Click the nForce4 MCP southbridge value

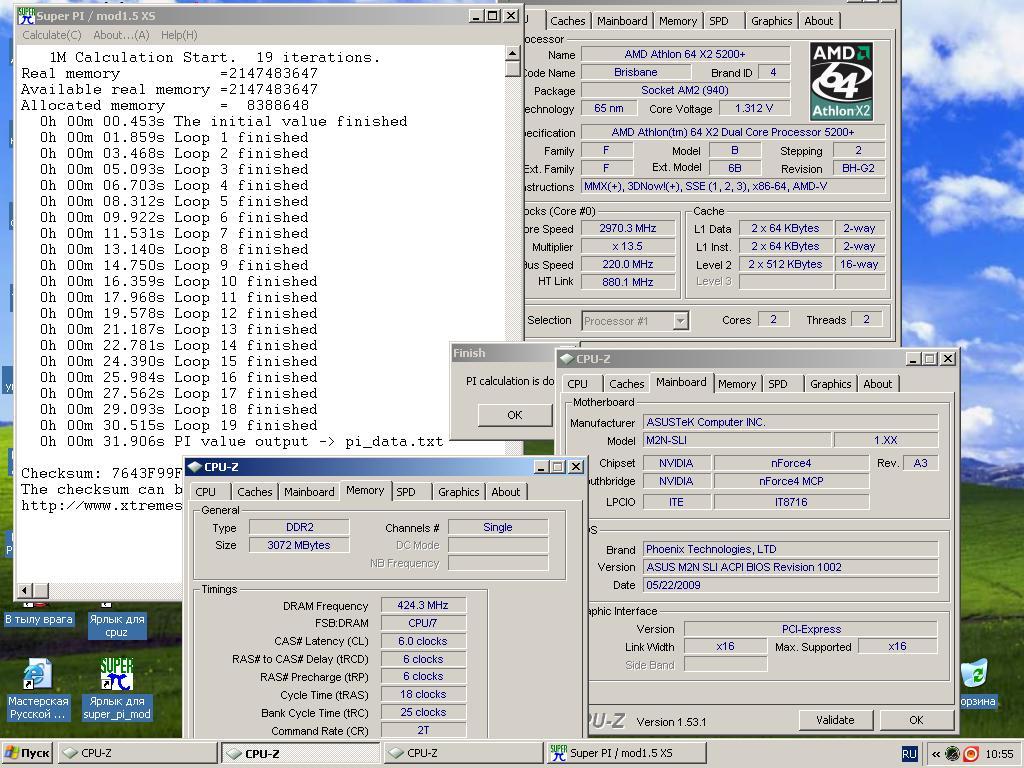(791, 481)
